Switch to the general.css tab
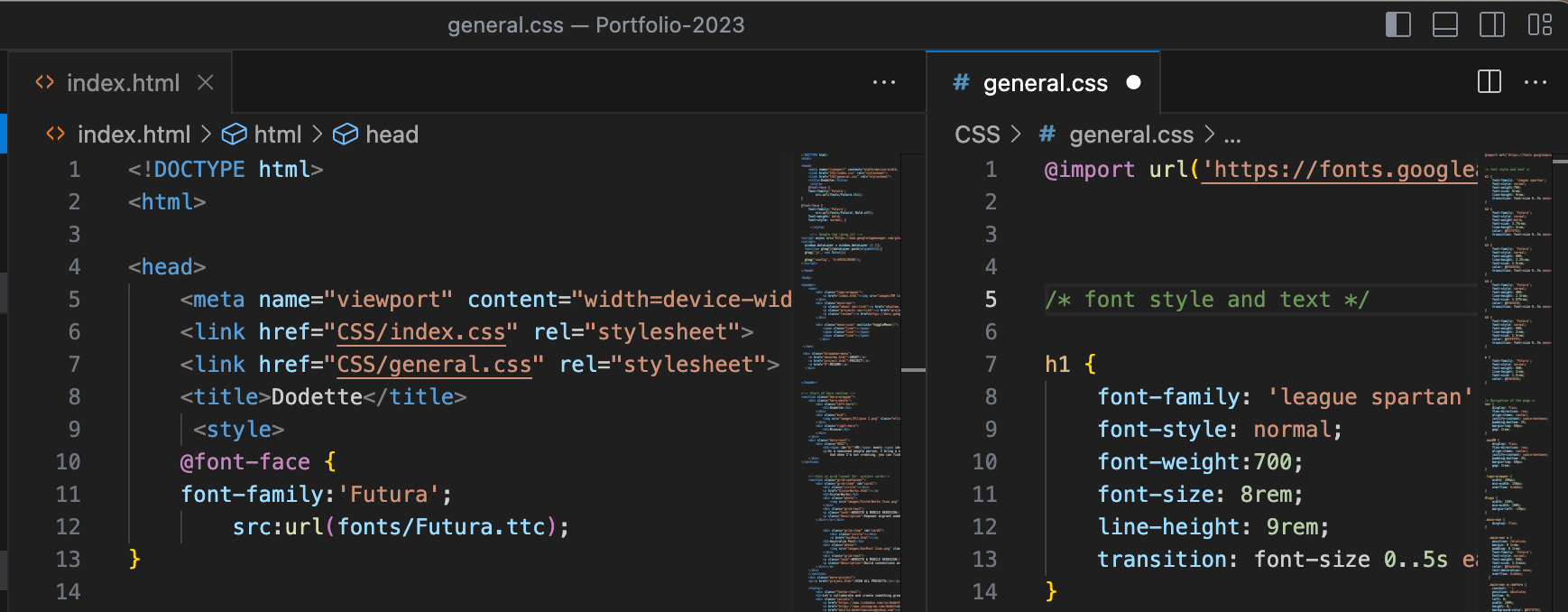The height and width of the screenshot is (612, 1568). coord(1043,83)
